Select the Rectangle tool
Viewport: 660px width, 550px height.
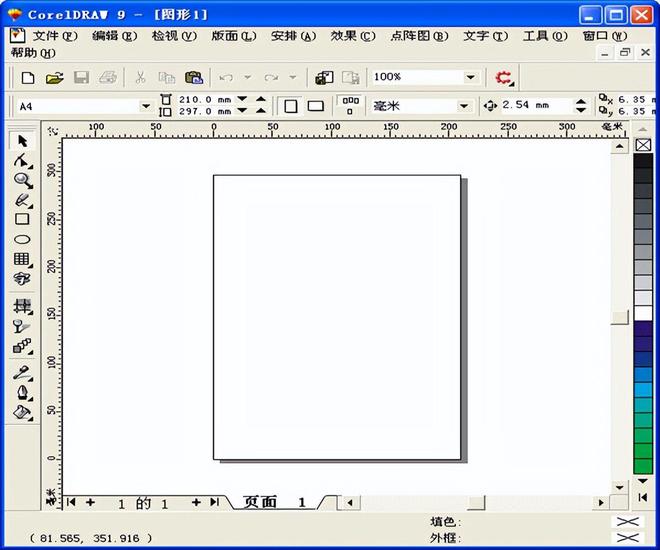coord(22,219)
